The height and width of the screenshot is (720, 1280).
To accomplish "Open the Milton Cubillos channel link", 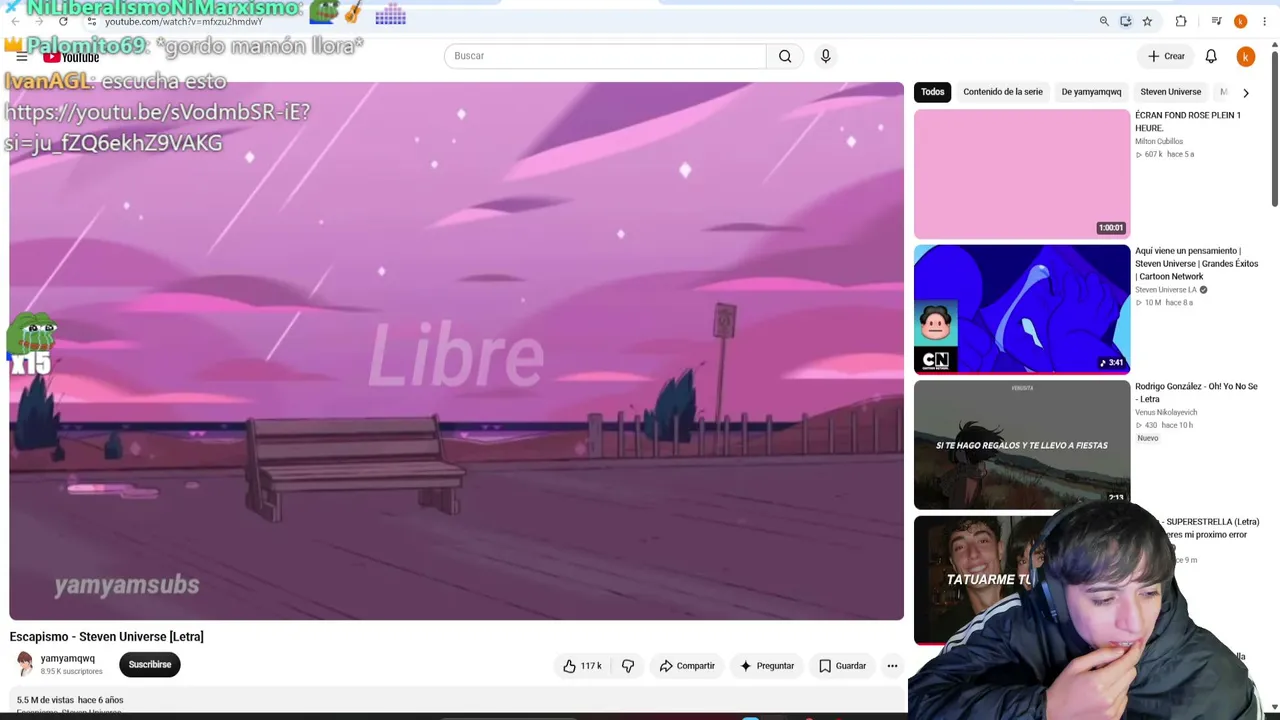I will coord(1159,142).
